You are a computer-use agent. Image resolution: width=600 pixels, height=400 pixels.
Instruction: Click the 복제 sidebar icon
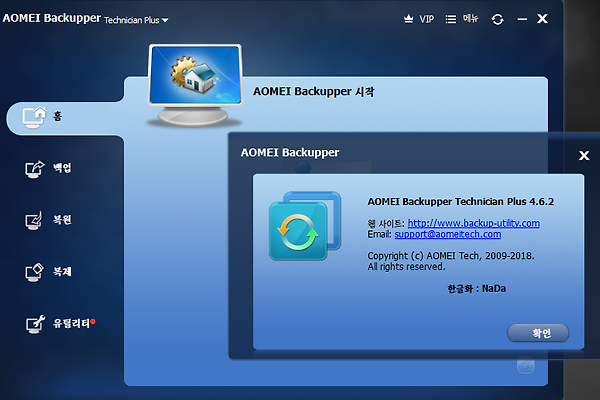tap(34, 273)
